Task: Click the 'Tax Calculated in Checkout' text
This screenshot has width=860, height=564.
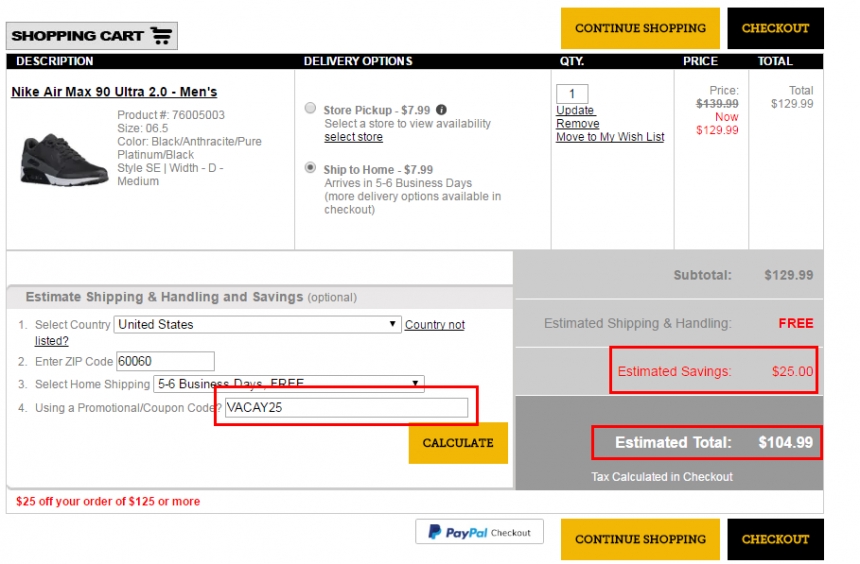Action: pyautogui.click(x=661, y=477)
